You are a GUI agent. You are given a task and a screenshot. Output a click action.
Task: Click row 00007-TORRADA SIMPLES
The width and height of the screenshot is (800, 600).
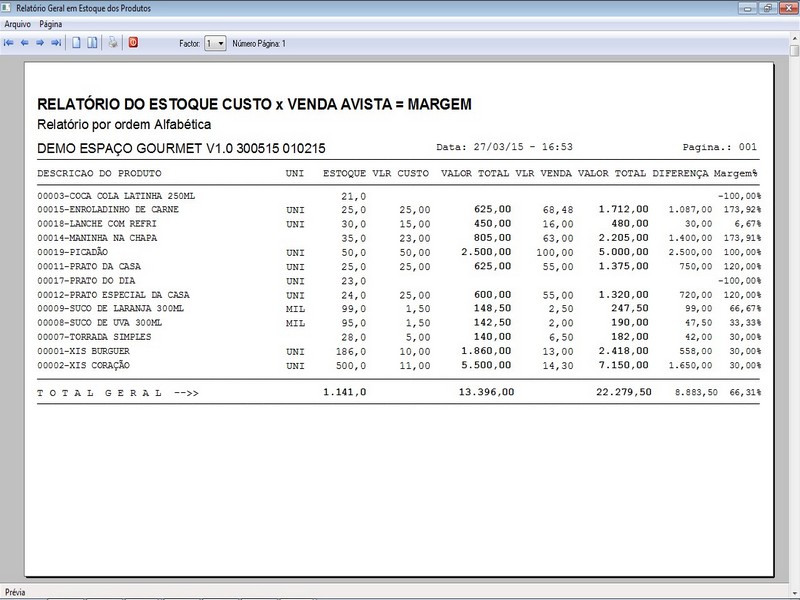click(x=399, y=337)
